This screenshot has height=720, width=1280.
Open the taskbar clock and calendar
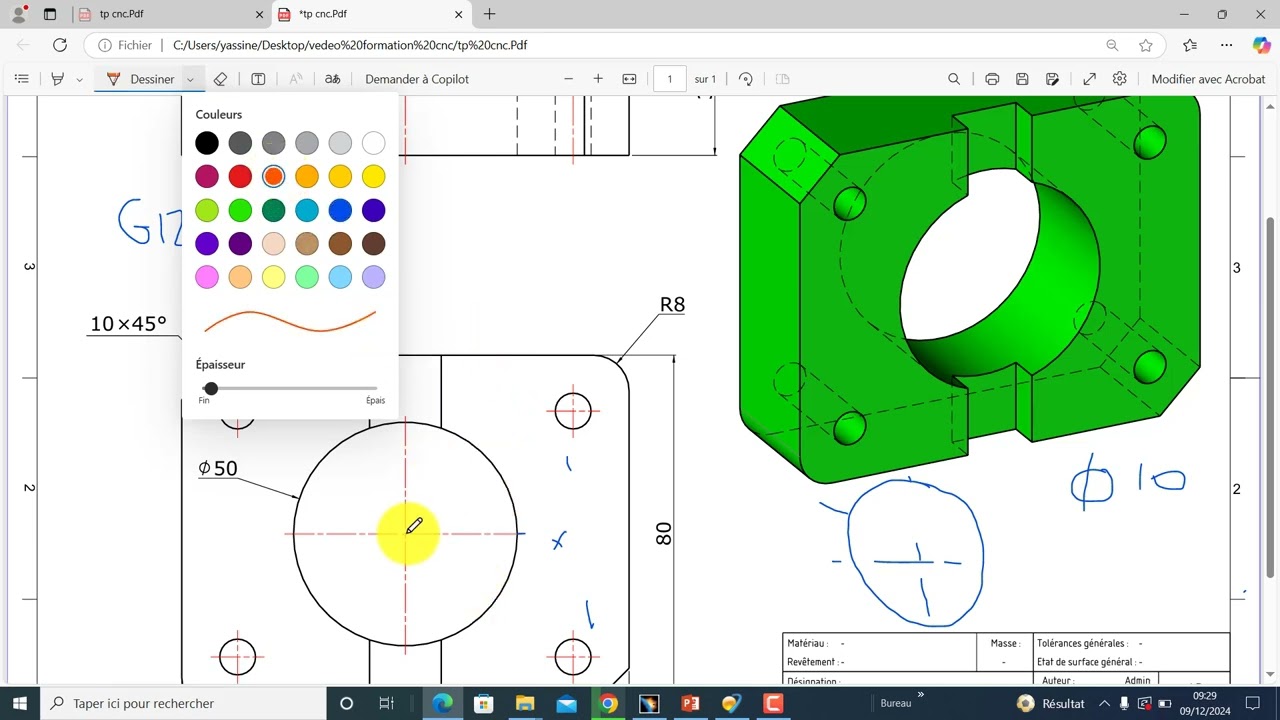[x=1205, y=703]
